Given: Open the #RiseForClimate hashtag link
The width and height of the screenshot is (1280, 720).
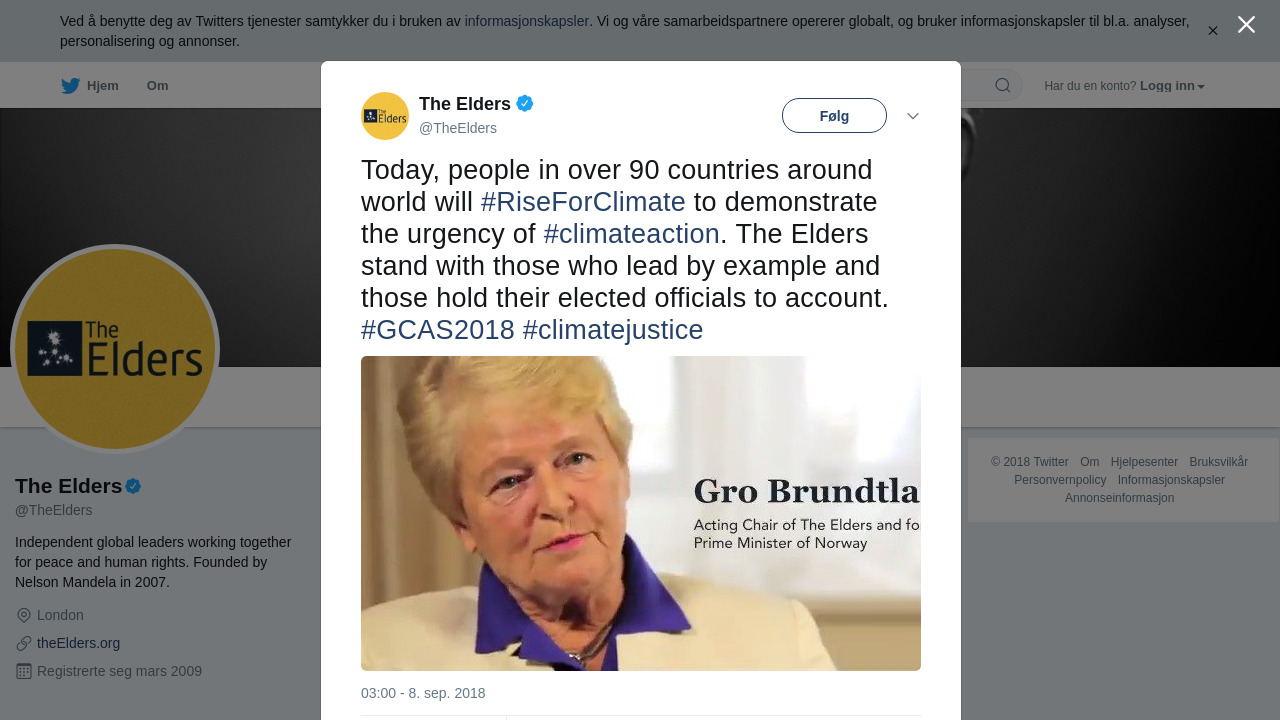Looking at the screenshot, I should [583, 202].
